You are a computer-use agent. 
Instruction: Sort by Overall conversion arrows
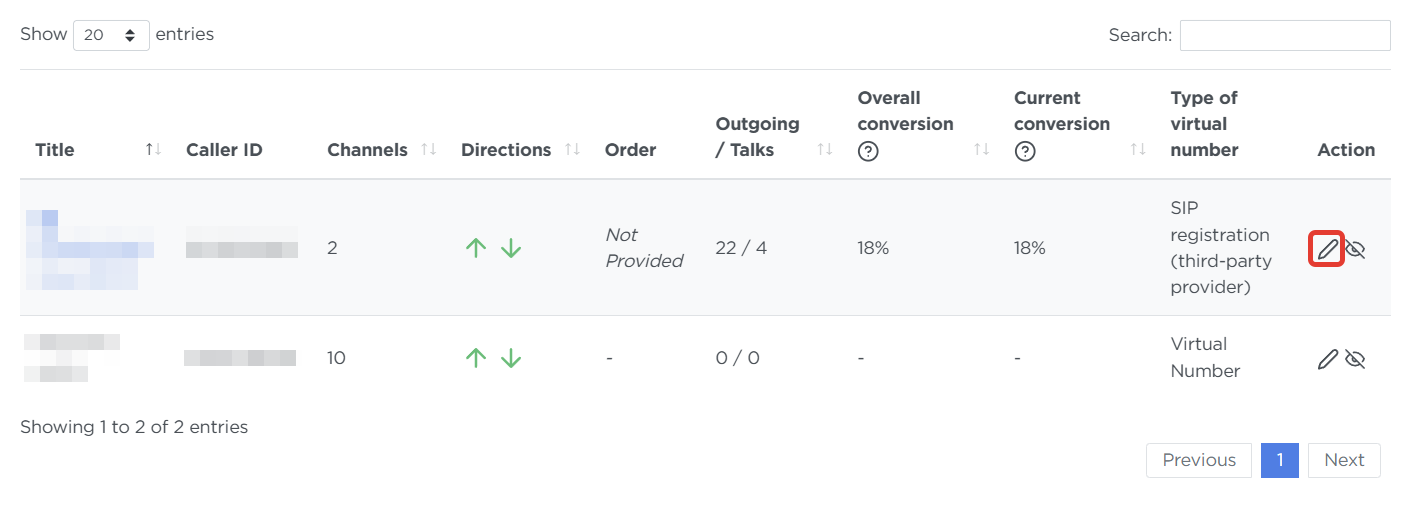981,149
